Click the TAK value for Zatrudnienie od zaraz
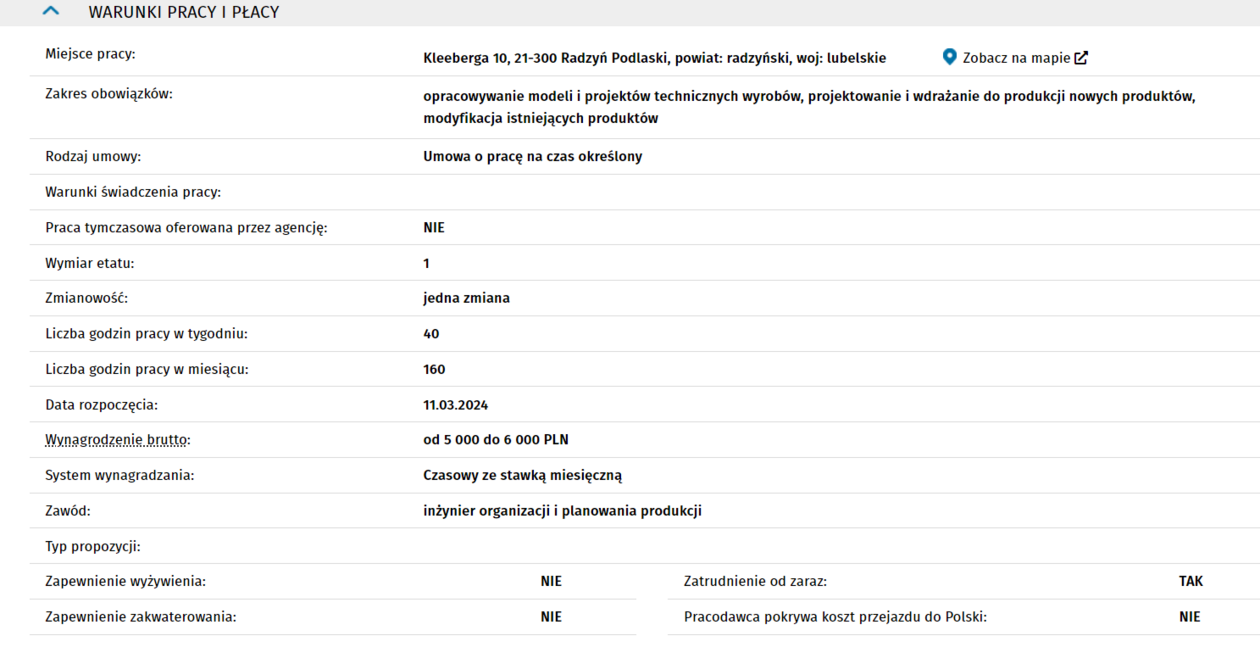The height and width of the screenshot is (647, 1260). 1190,581
